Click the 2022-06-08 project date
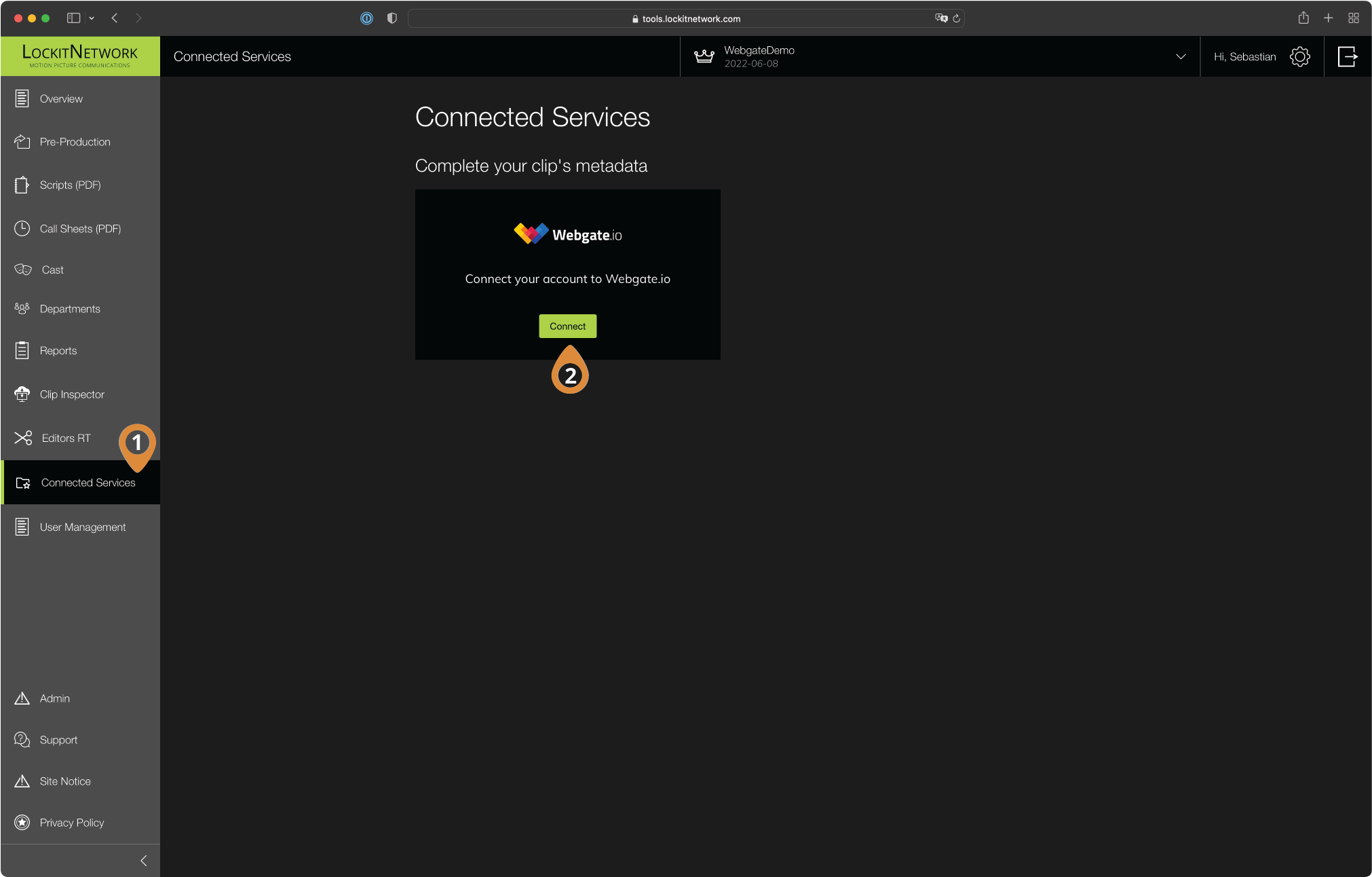1372x877 pixels. [751, 64]
